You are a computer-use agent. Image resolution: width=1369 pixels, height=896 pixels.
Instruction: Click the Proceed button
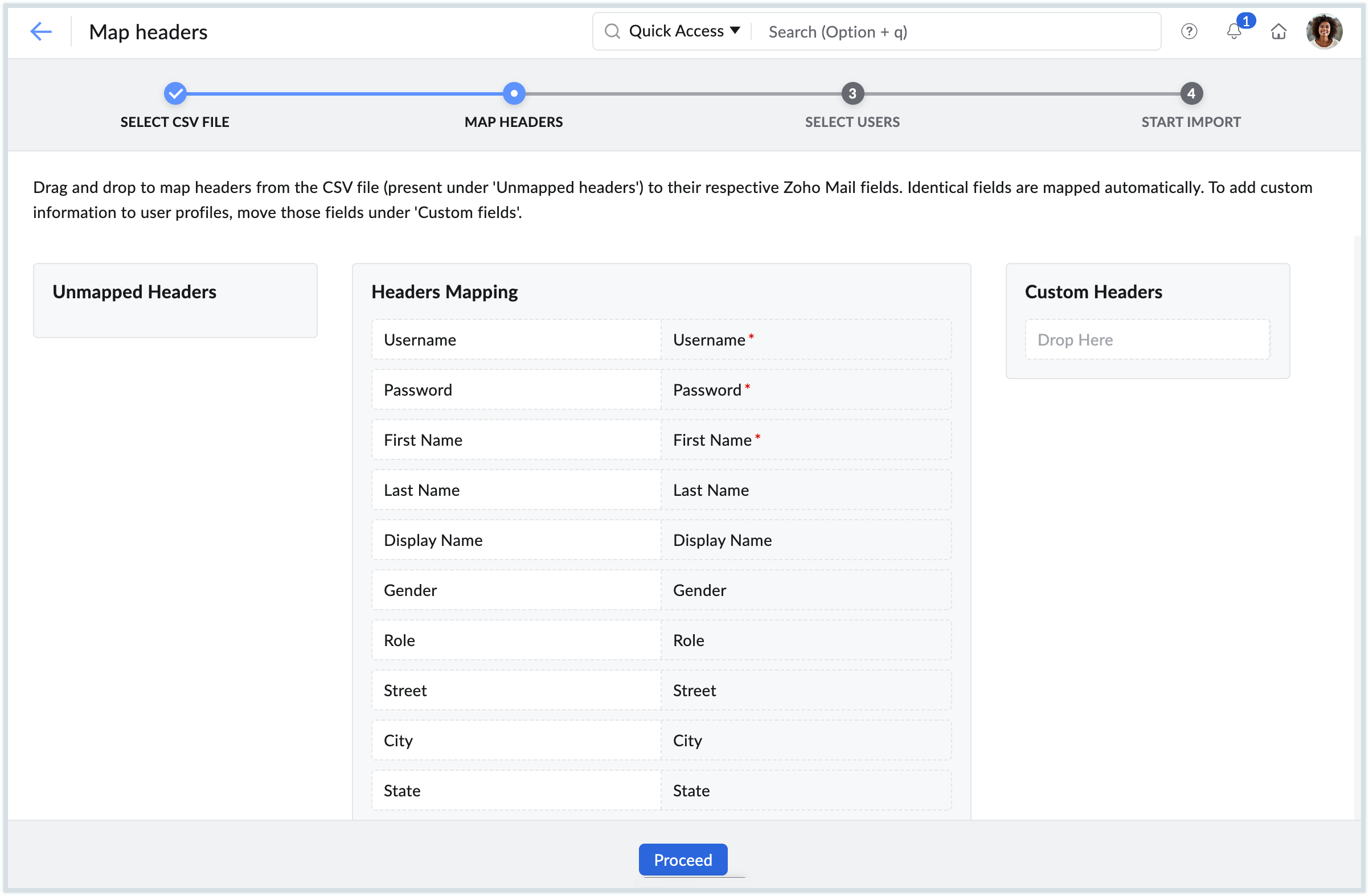click(x=684, y=859)
